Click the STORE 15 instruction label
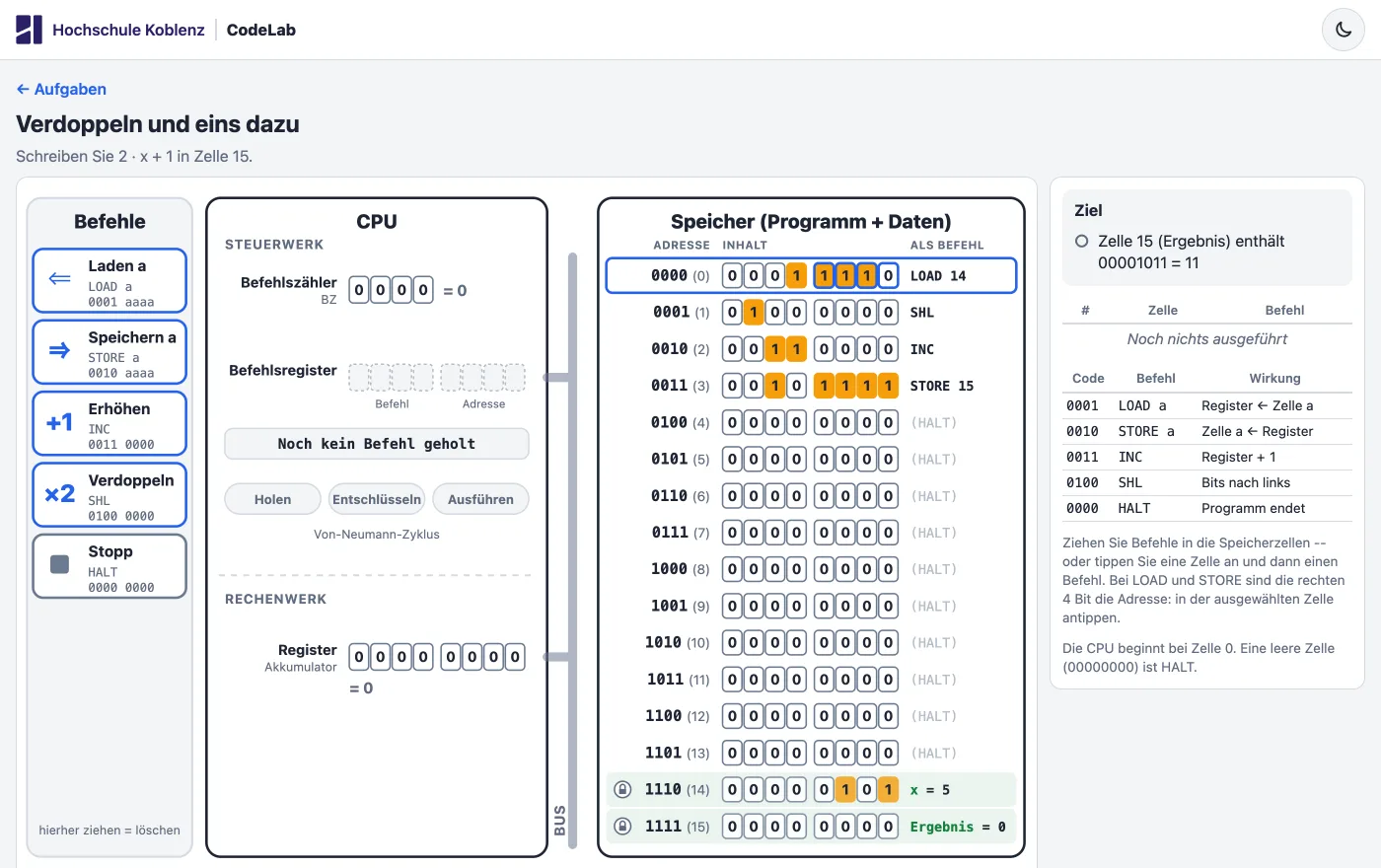 click(x=942, y=386)
